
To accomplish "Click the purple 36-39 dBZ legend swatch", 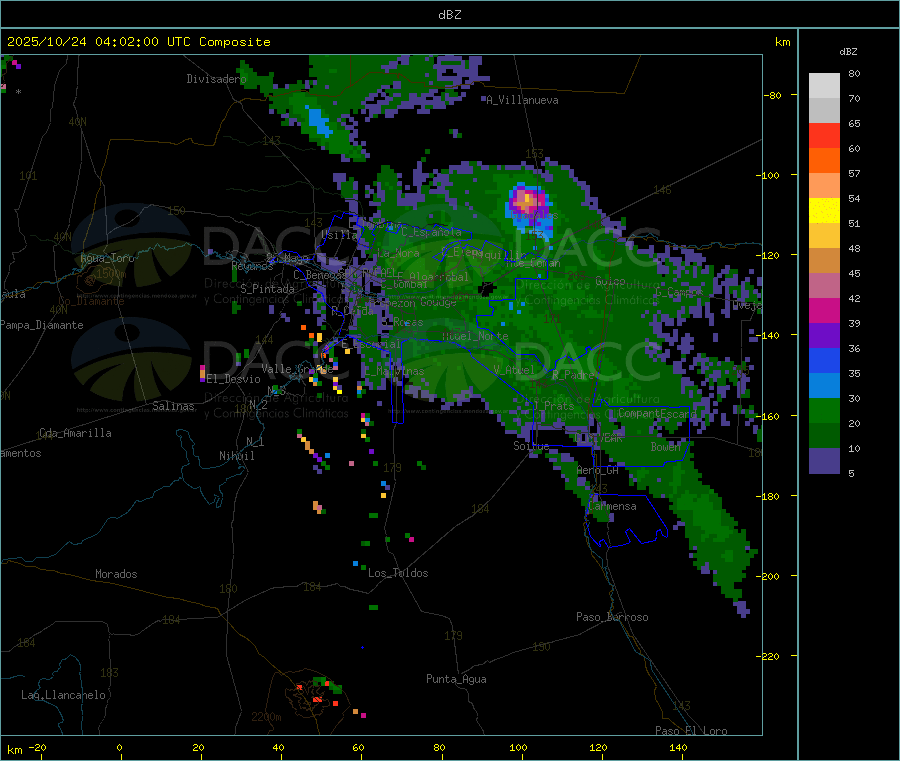I will point(824,336).
